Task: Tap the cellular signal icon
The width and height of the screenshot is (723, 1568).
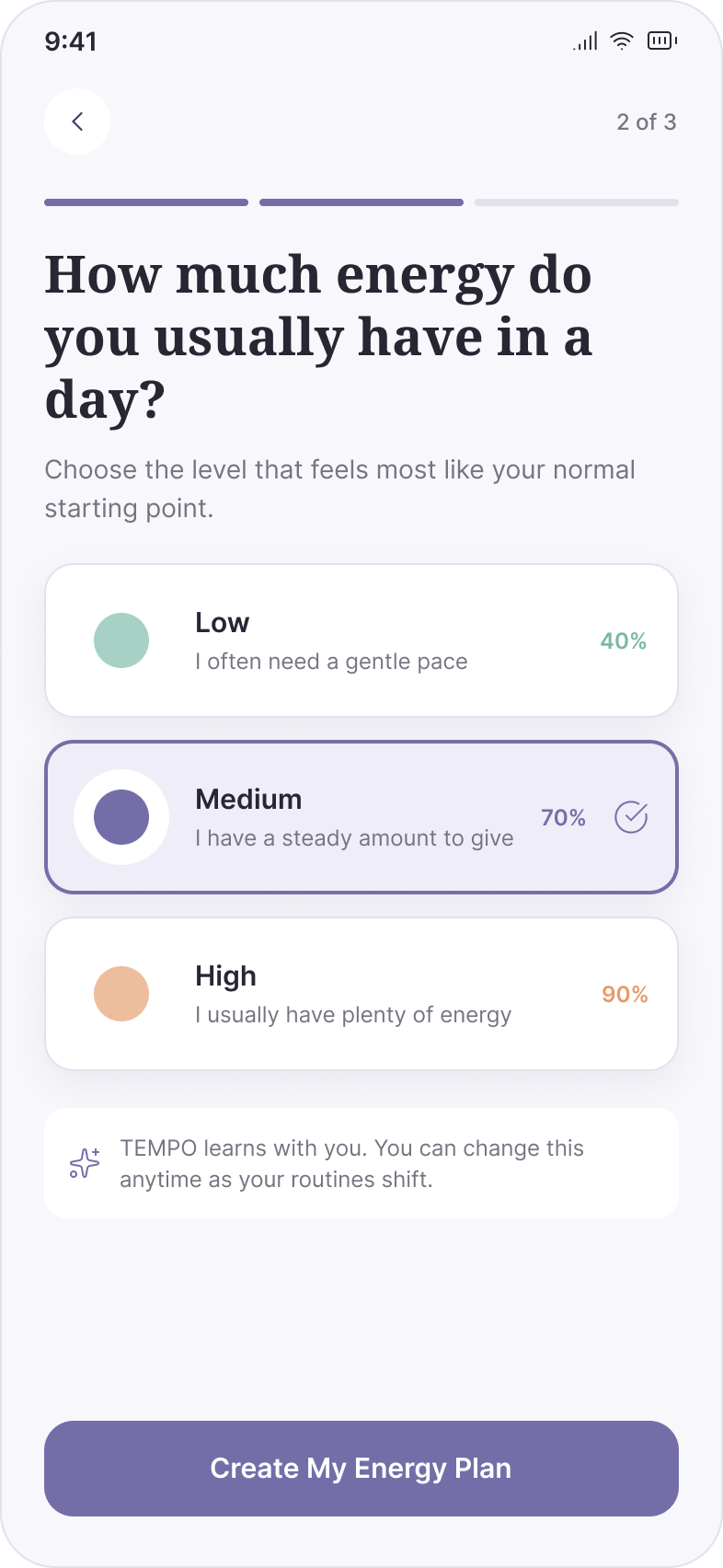Action: [x=585, y=40]
